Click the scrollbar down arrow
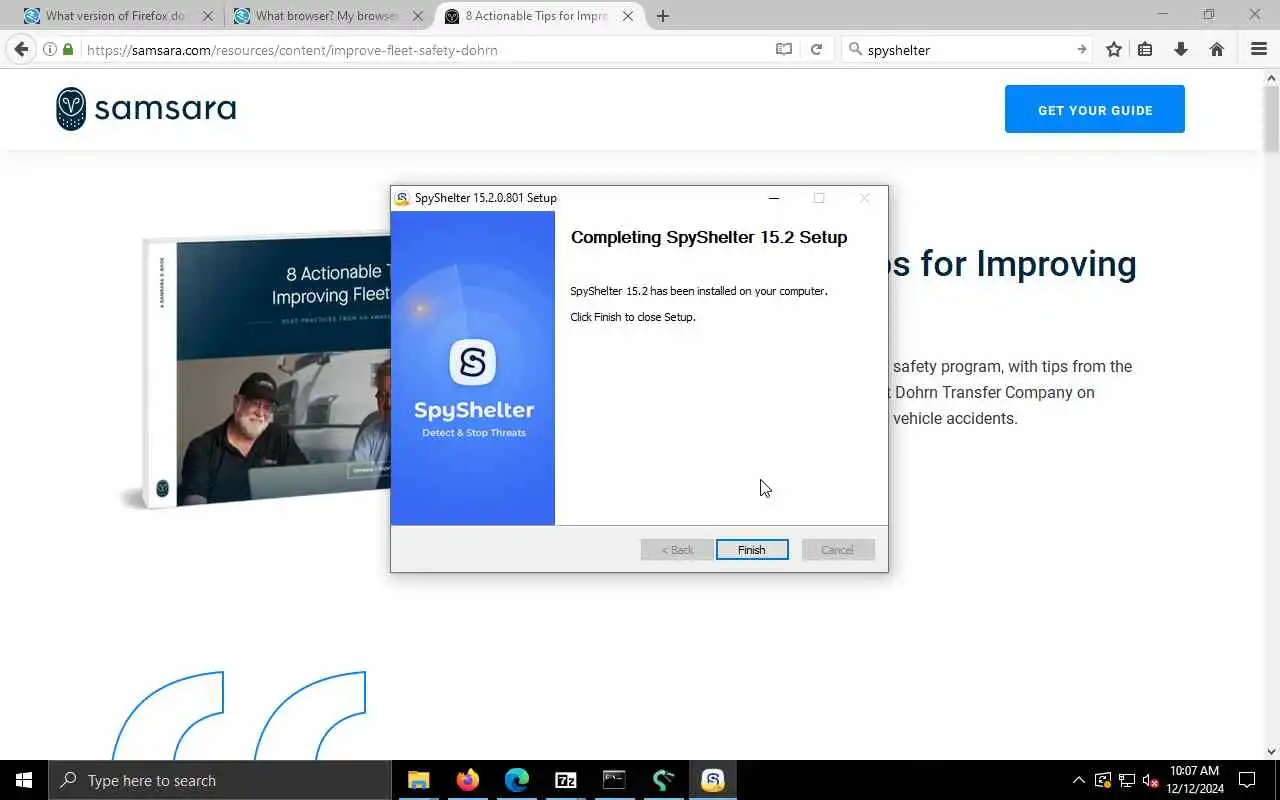 [x=1271, y=751]
